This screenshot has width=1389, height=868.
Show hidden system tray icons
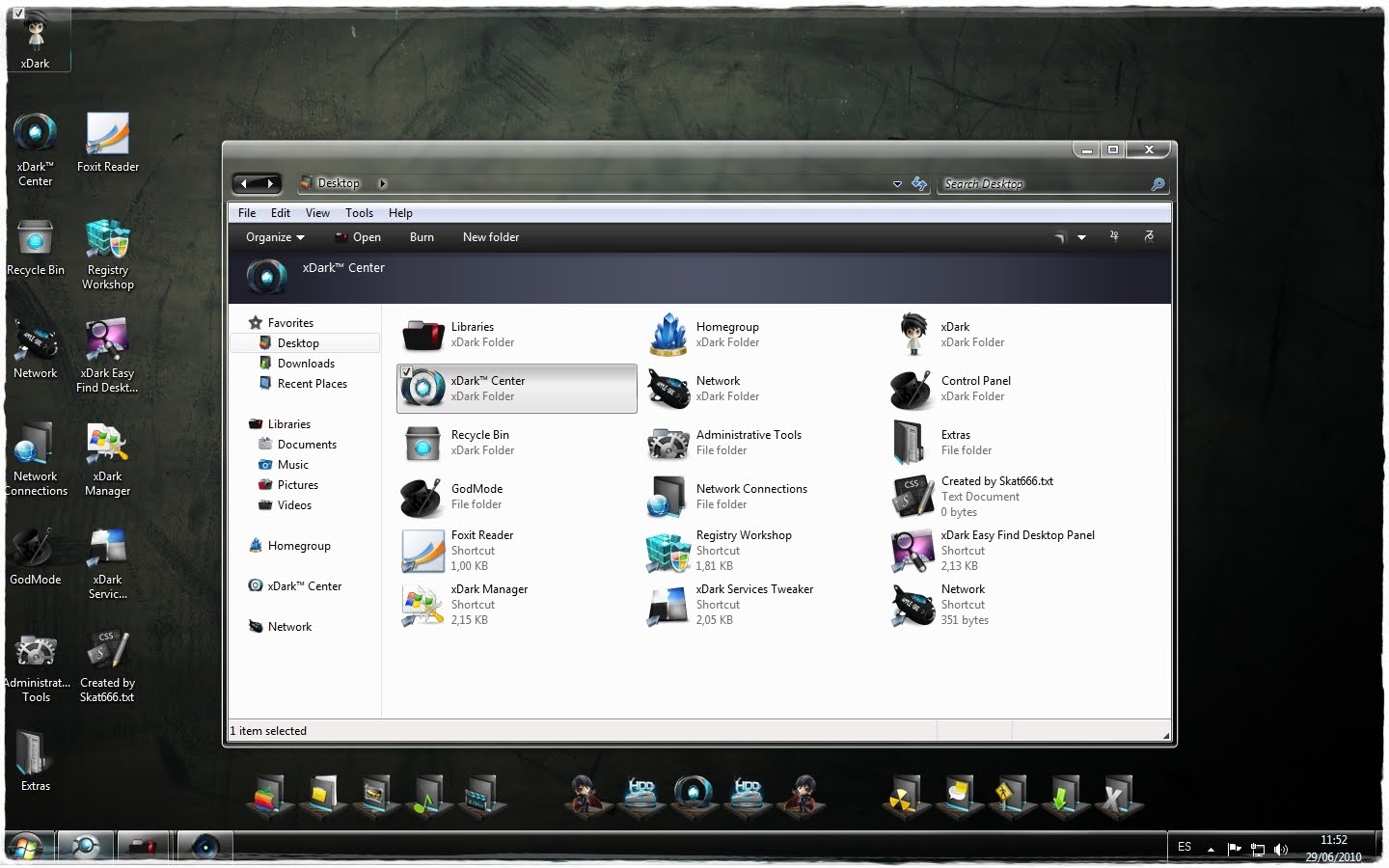tap(1211, 850)
